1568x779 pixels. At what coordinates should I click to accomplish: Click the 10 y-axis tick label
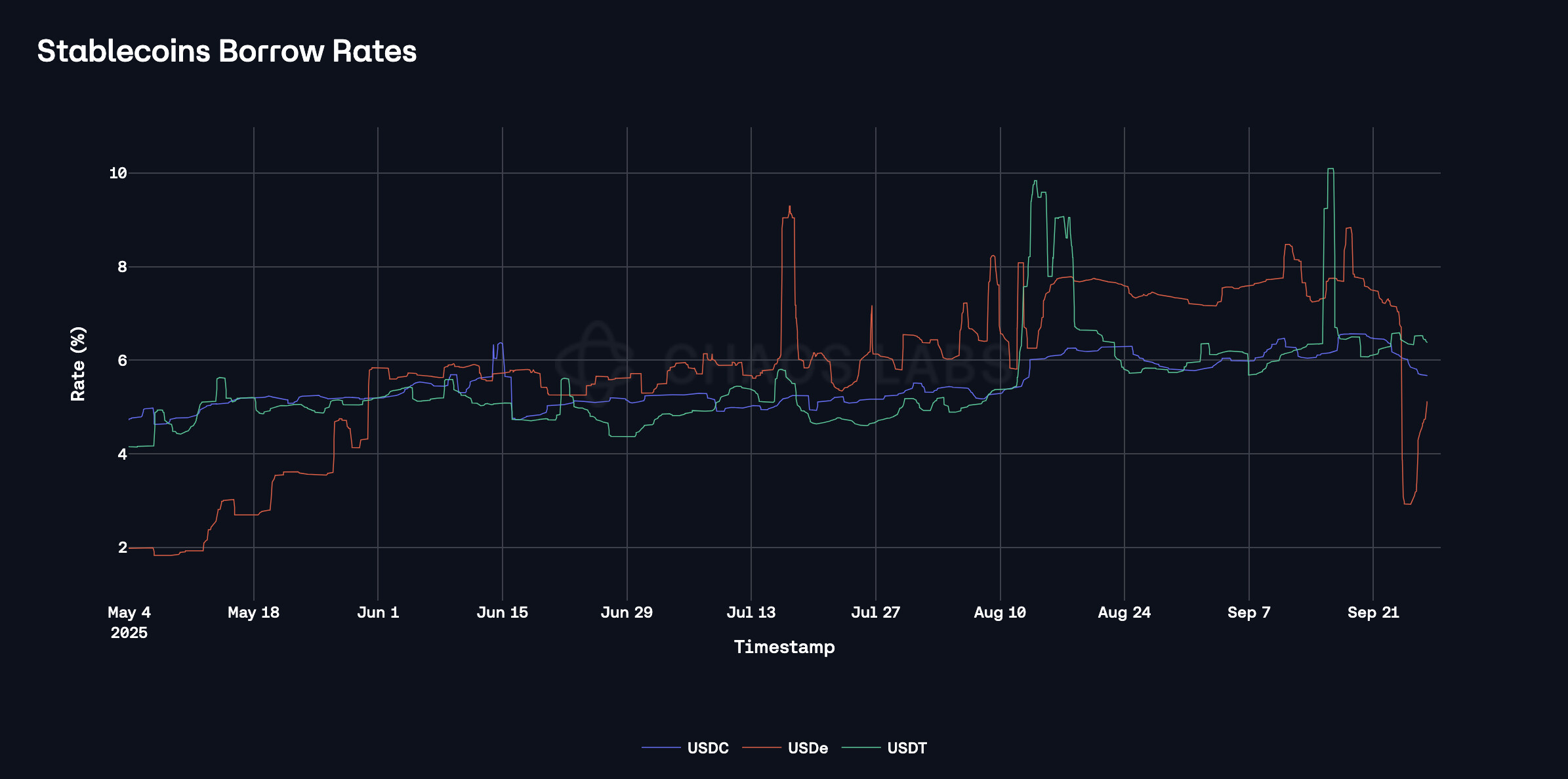click(118, 173)
